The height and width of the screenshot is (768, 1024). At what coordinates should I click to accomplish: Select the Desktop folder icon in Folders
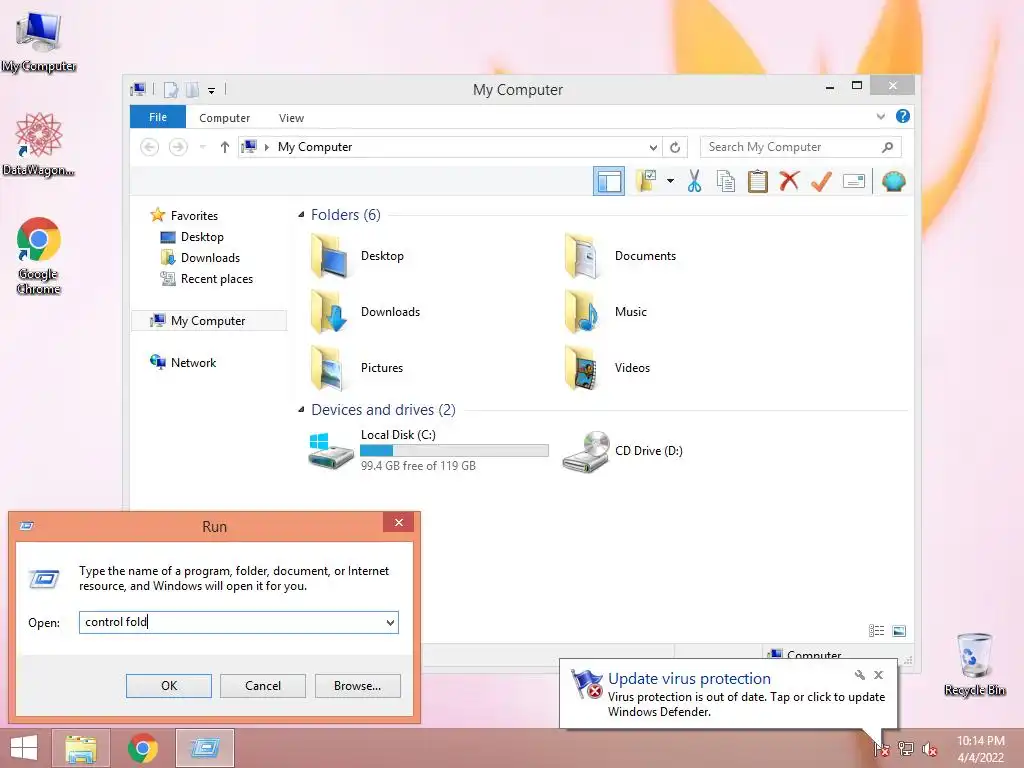click(x=328, y=257)
